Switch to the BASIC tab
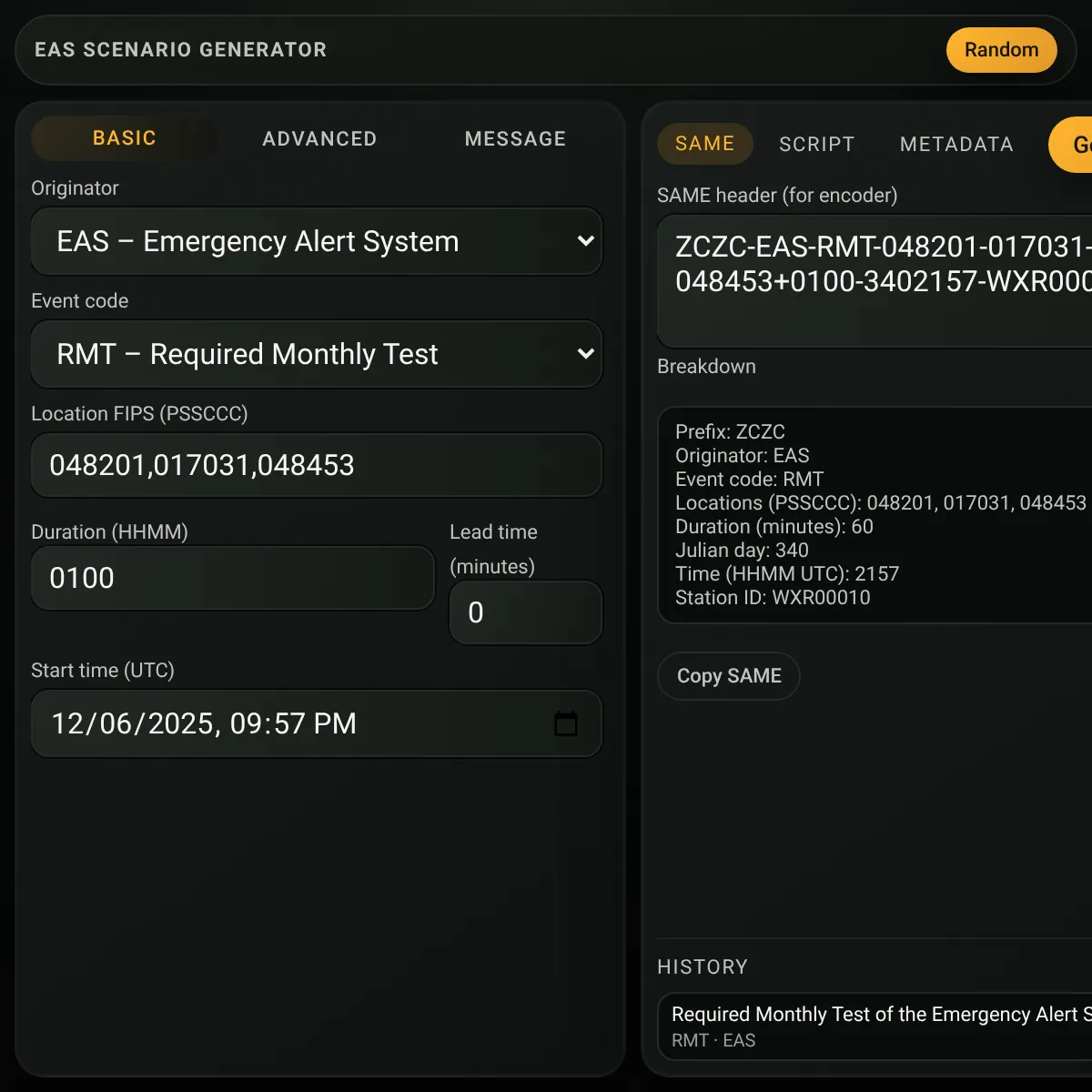The image size is (1092, 1092). tap(125, 138)
